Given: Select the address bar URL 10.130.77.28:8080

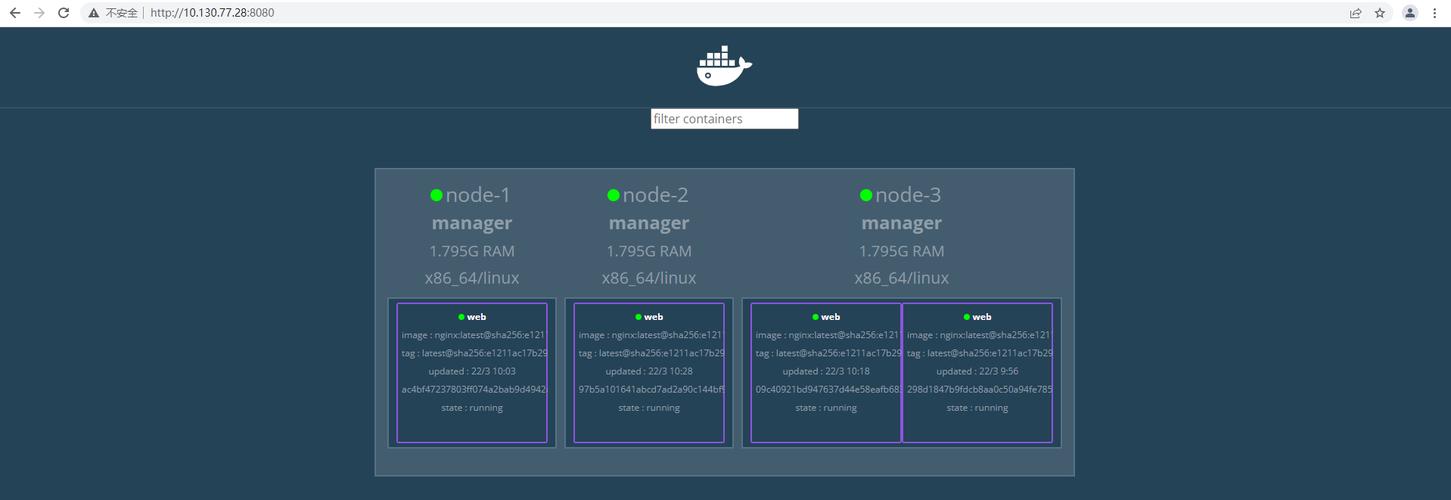Looking at the screenshot, I should coord(212,13).
